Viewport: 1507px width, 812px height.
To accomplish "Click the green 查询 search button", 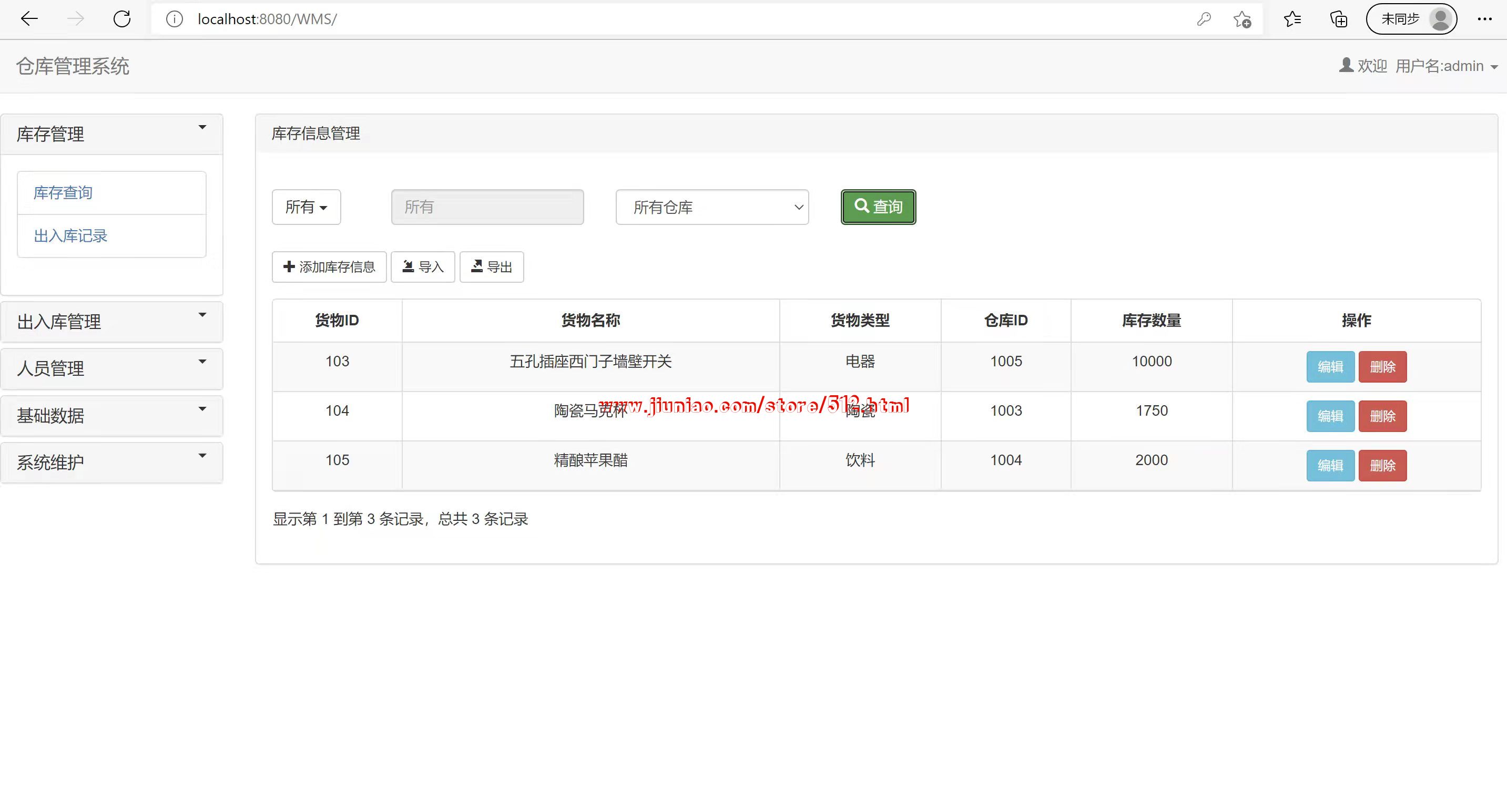I will [x=878, y=207].
